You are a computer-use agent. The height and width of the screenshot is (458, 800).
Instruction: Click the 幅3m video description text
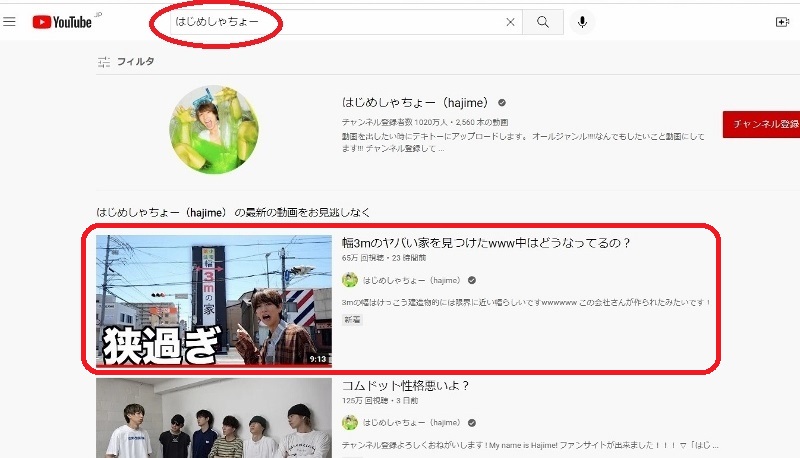(x=526, y=302)
